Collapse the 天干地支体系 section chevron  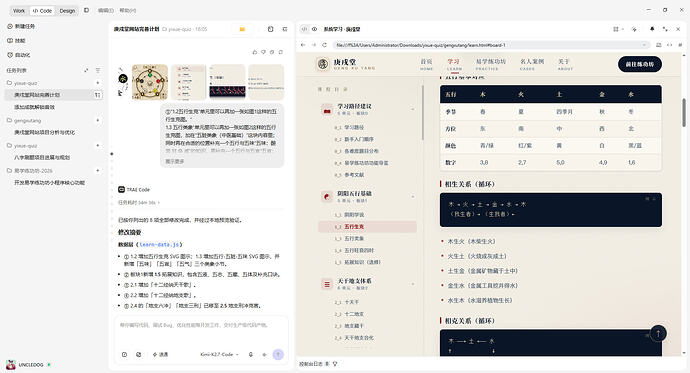[413, 284]
